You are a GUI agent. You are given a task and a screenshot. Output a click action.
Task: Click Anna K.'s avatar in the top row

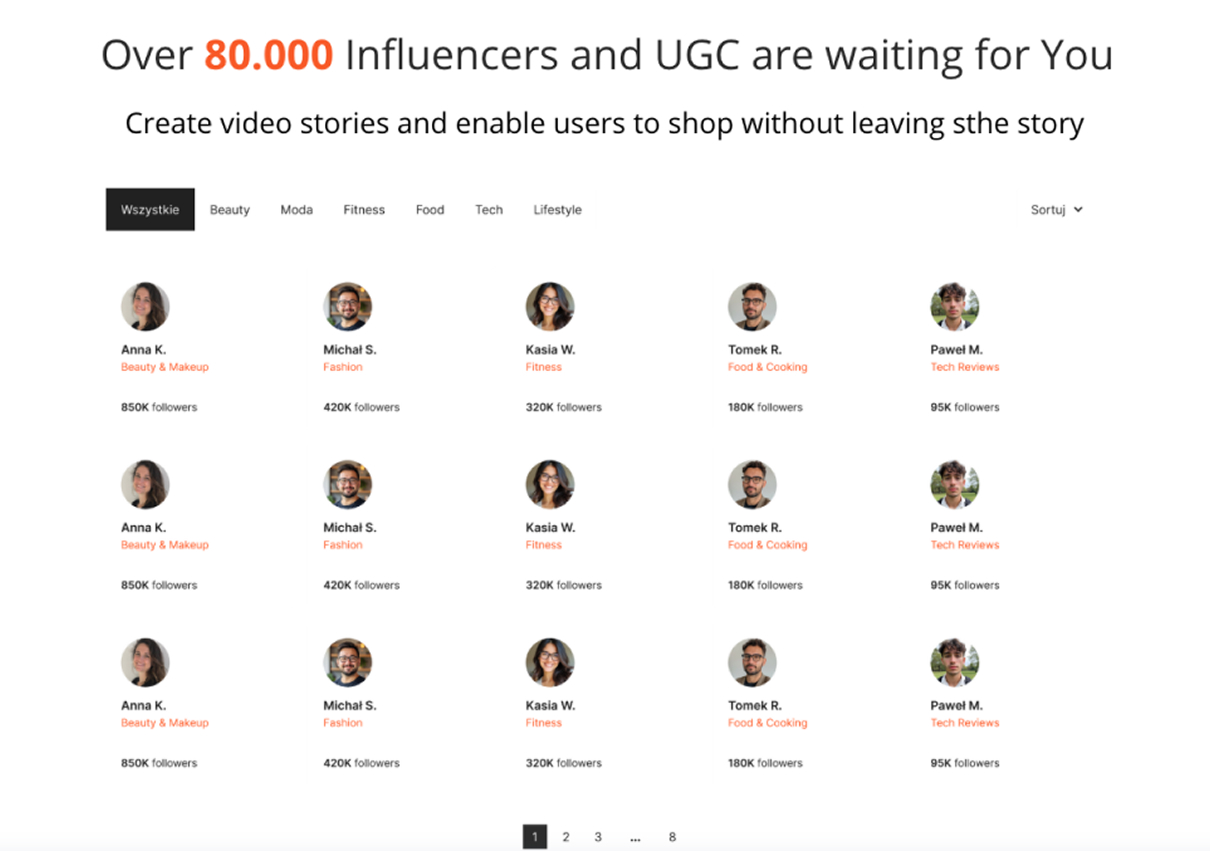[x=145, y=306]
